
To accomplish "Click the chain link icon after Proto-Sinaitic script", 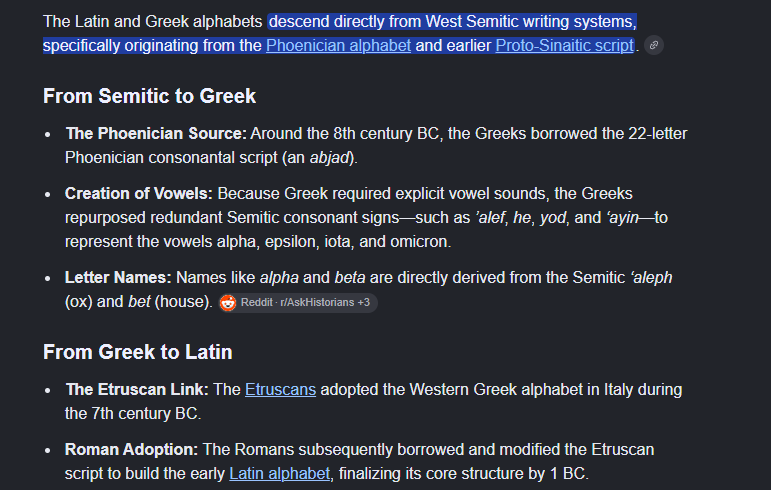I will (x=653, y=45).
